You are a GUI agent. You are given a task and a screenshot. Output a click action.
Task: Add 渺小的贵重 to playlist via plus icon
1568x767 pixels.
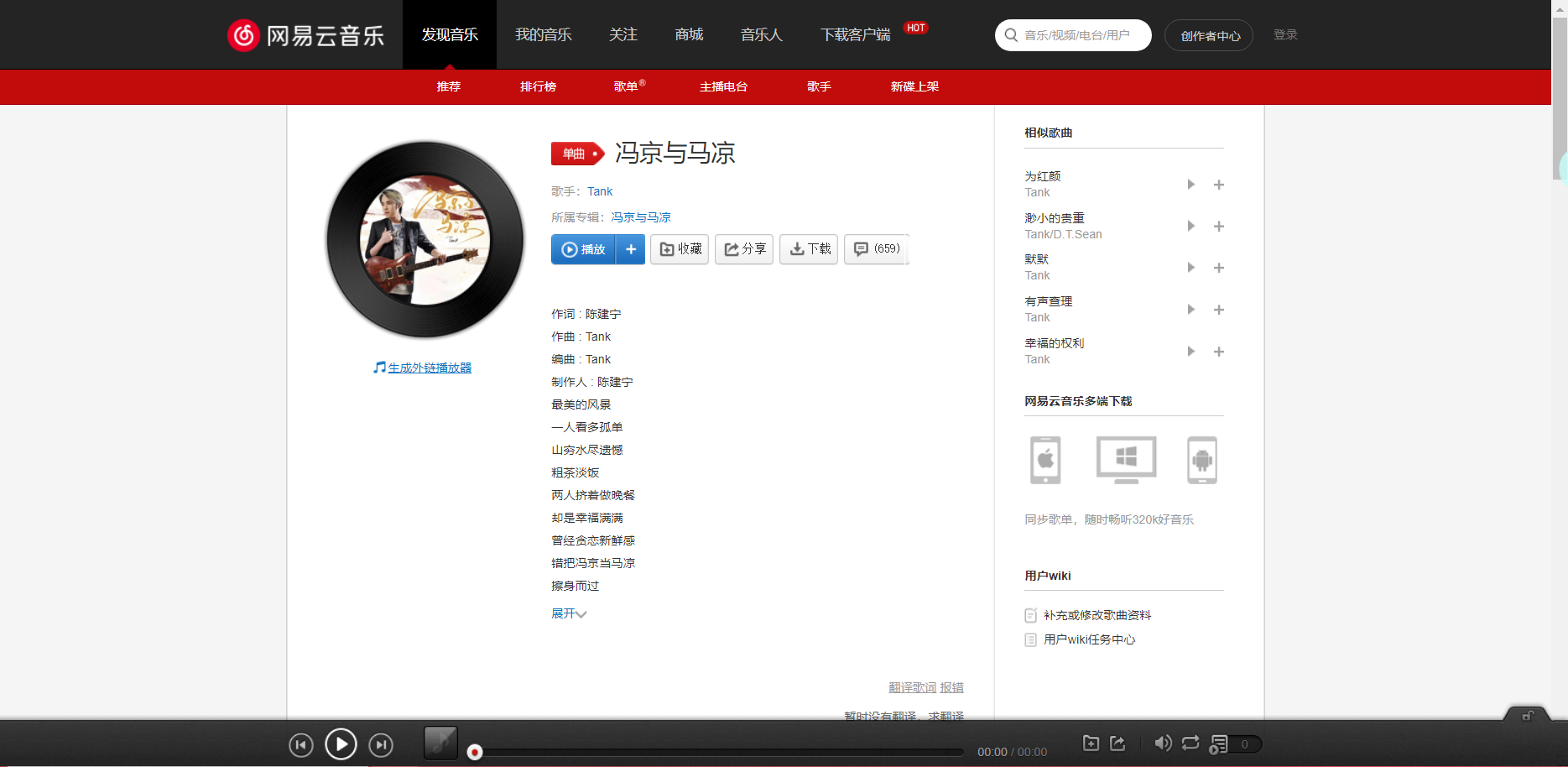pos(1219,226)
